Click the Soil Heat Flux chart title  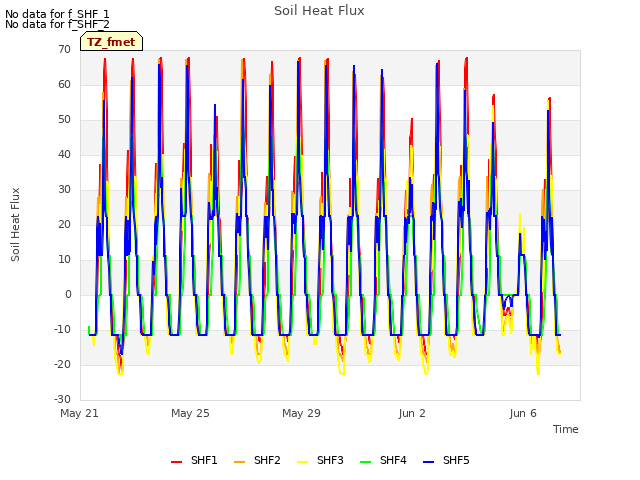pyautogui.click(x=319, y=11)
